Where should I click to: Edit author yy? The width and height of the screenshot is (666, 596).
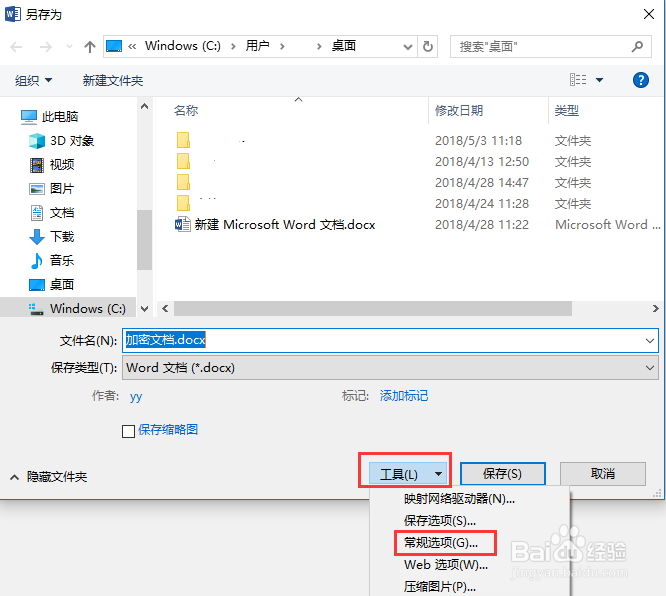click(x=136, y=396)
